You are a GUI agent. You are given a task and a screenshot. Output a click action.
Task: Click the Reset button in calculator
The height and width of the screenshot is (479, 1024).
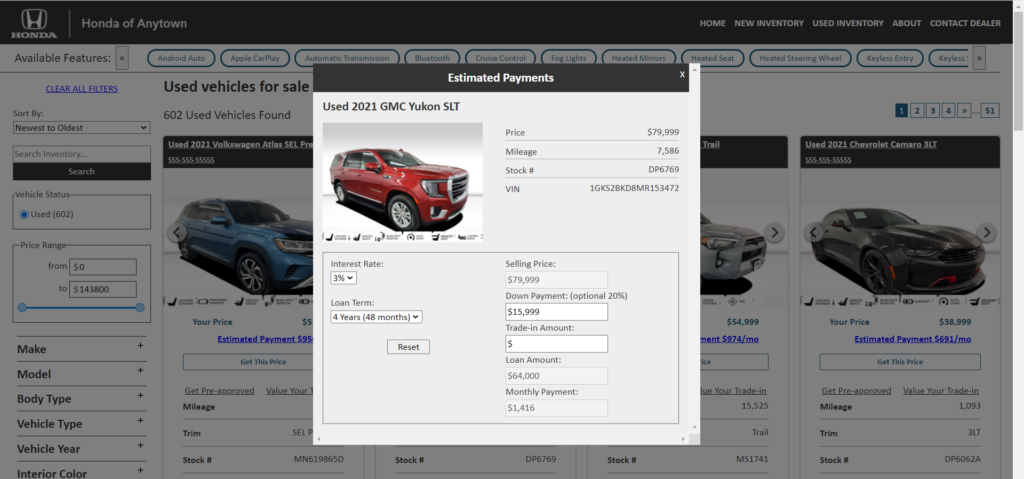point(408,347)
